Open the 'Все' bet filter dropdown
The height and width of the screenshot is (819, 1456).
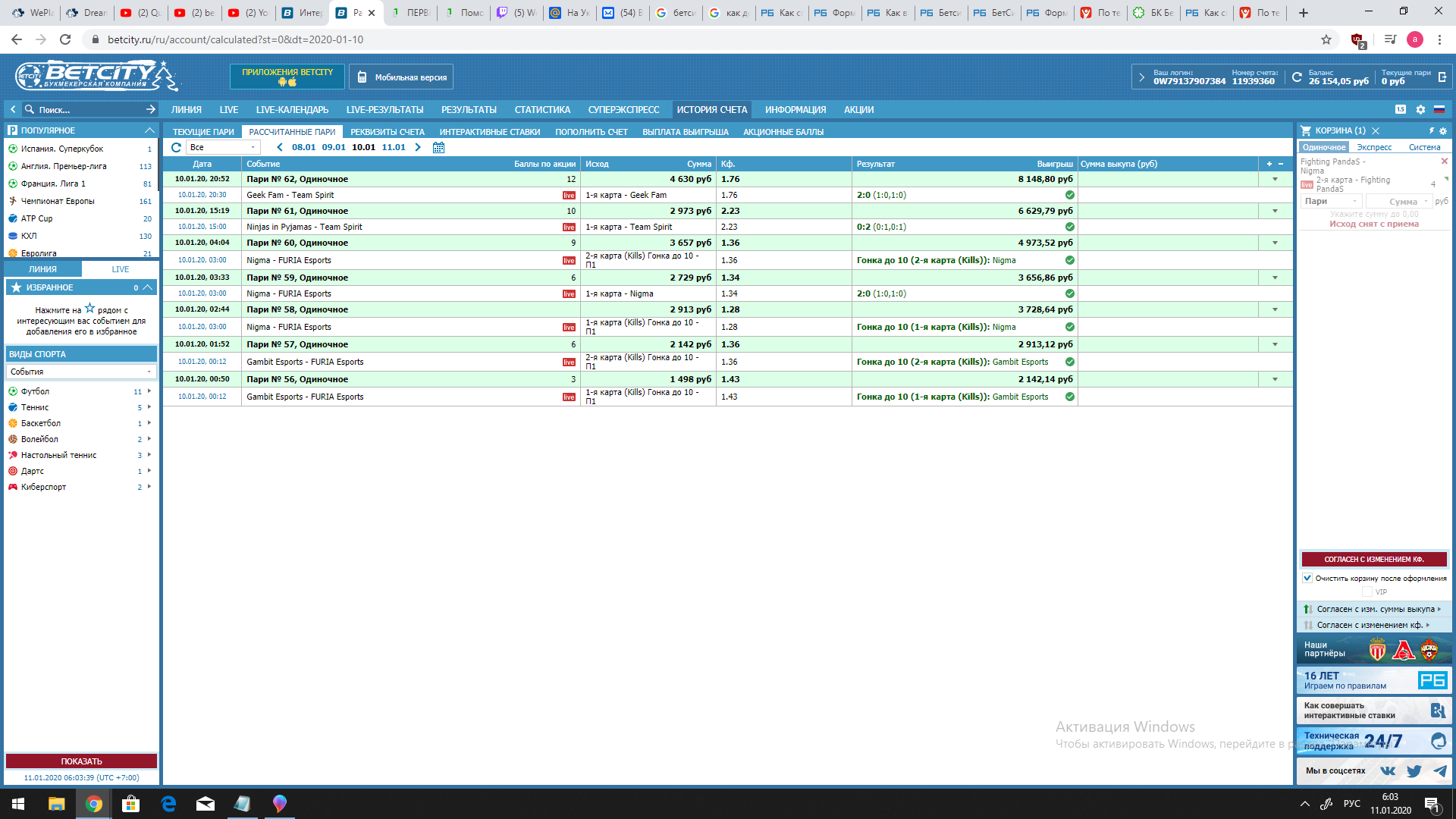point(223,147)
